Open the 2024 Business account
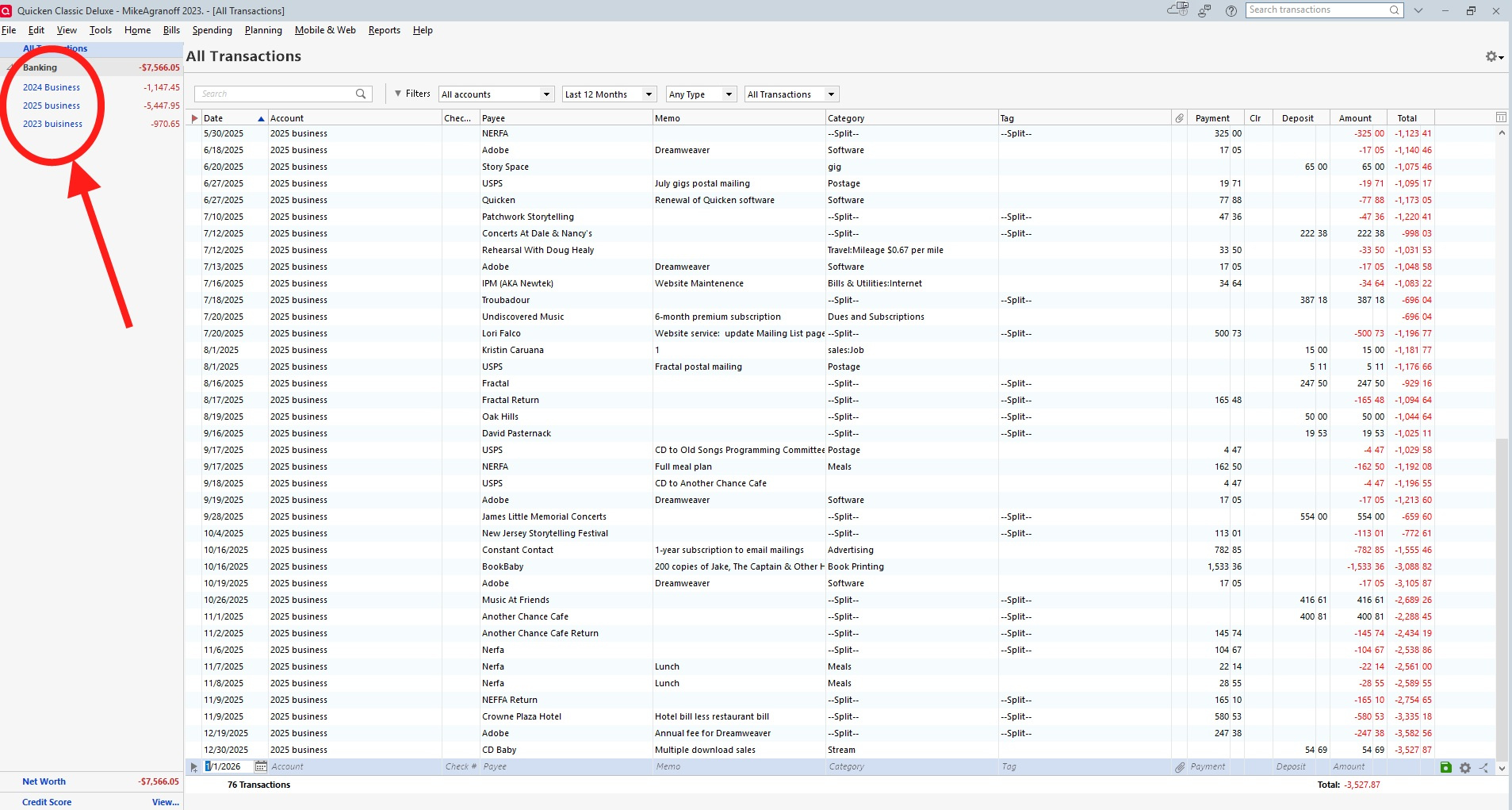Image resolution: width=1512 pixels, height=810 pixels. point(52,87)
